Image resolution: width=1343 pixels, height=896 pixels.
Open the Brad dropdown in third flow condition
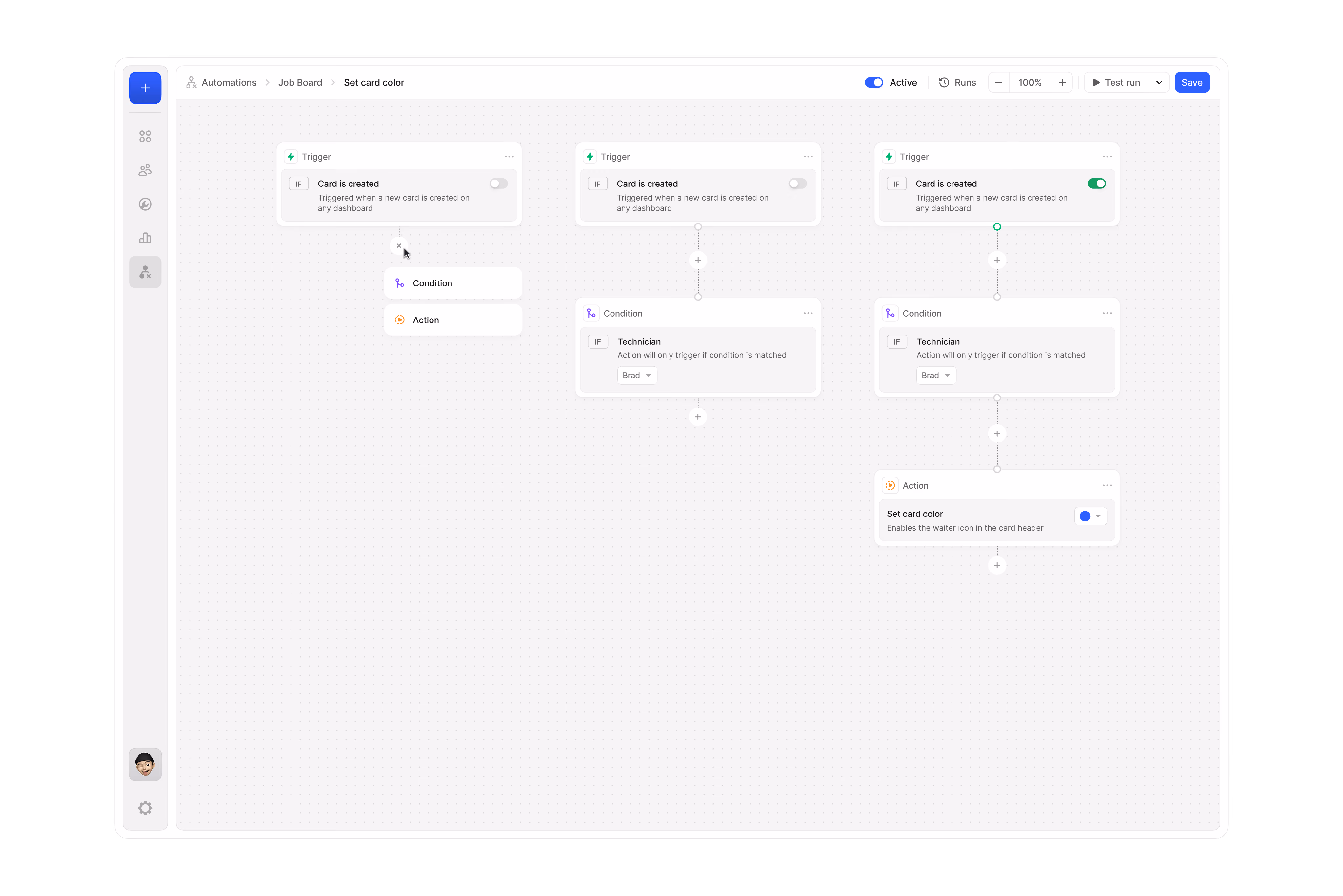[x=936, y=376]
